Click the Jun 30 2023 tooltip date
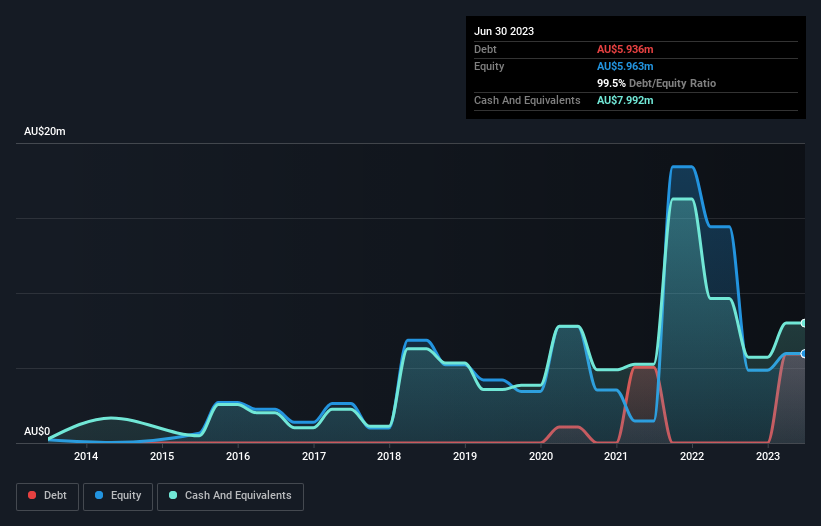 pos(504,31)
